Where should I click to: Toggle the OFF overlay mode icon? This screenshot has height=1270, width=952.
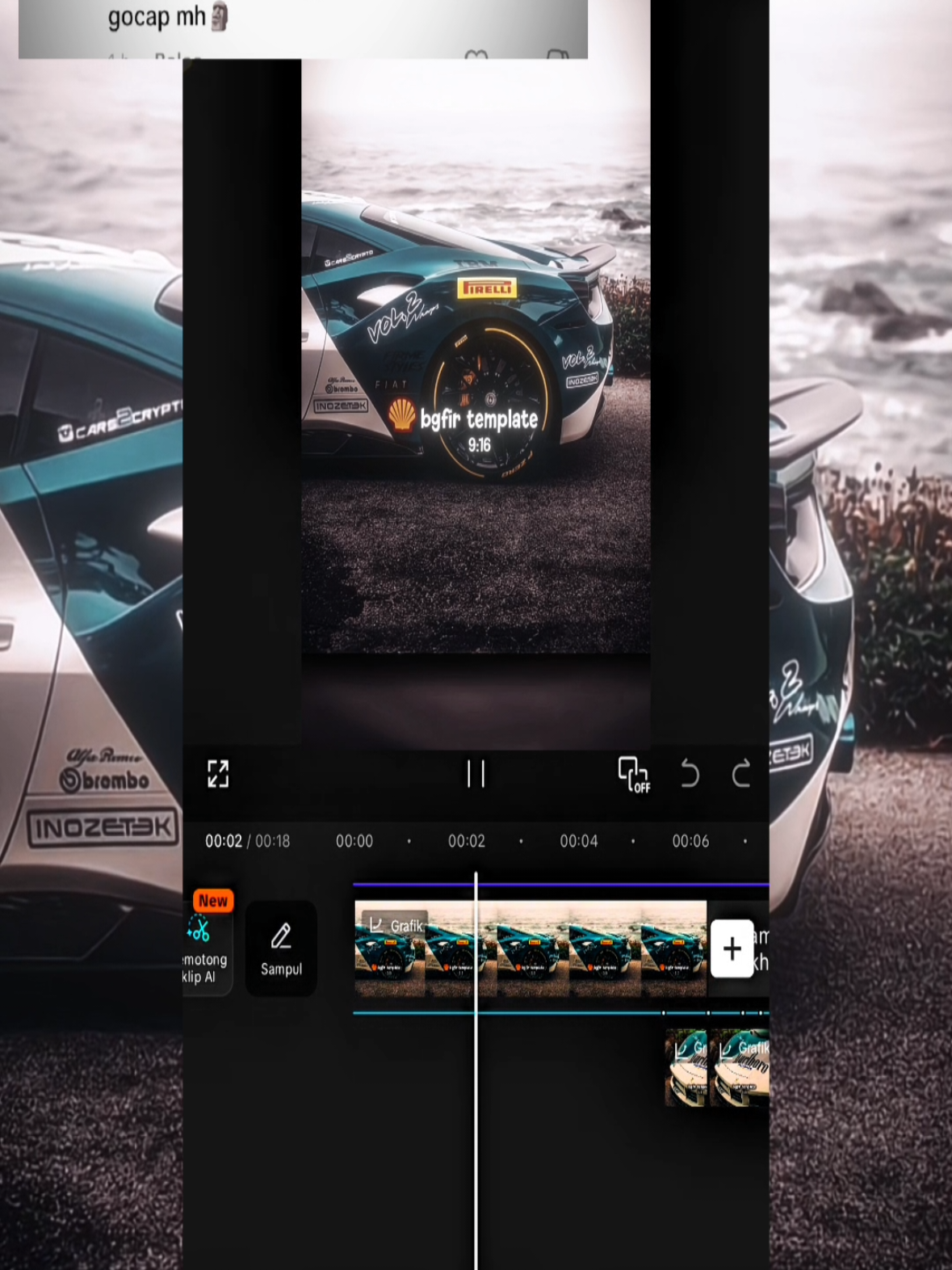click(x=634, y=775)
